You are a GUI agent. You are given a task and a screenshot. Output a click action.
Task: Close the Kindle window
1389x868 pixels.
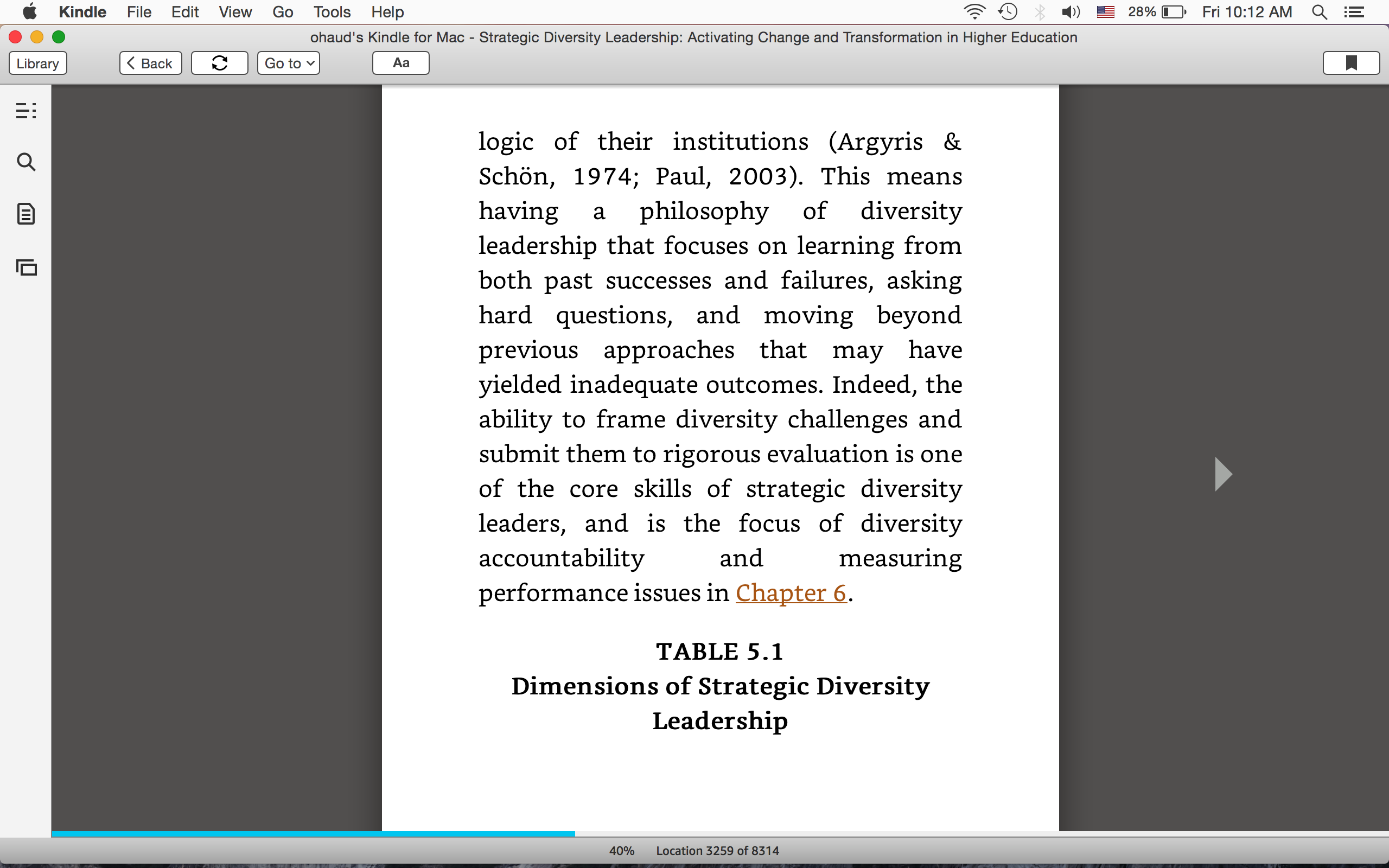point(16,37)
